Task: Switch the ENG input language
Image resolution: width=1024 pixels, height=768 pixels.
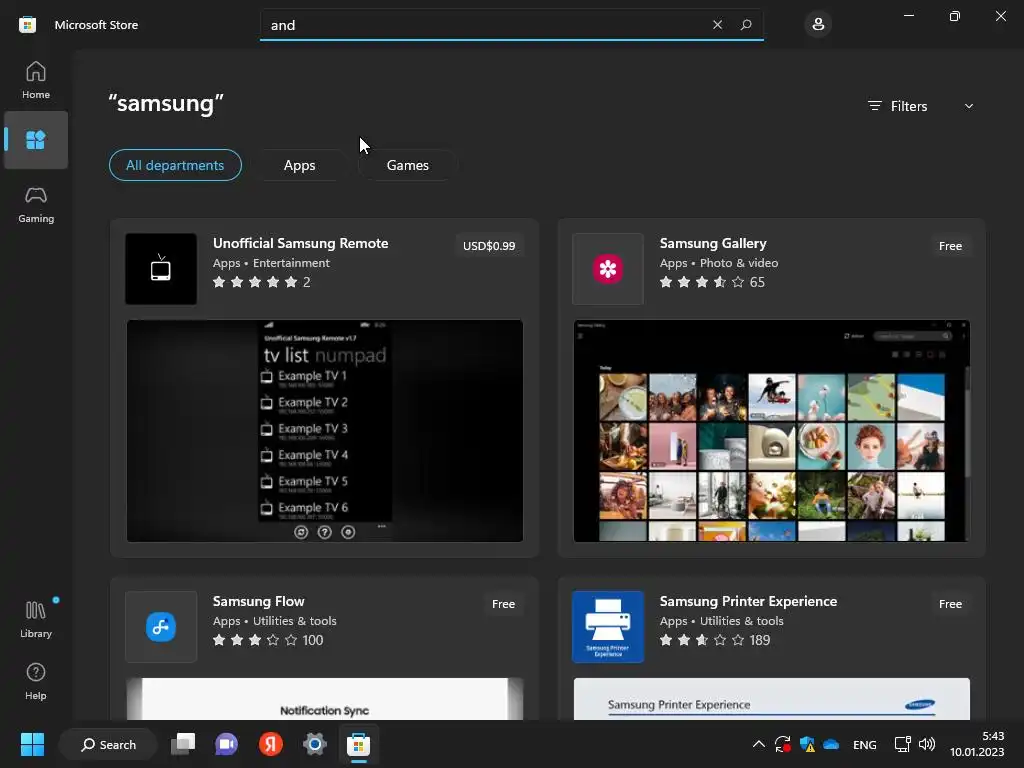Action: coord(865,744)
